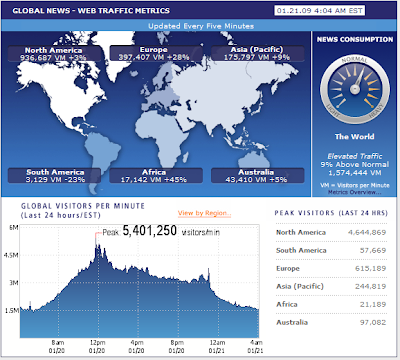The image size is (400, 360).
Task: Select the Asia (Pacific) traffic label
Action: pyautogui.click(x=257, y=53)
